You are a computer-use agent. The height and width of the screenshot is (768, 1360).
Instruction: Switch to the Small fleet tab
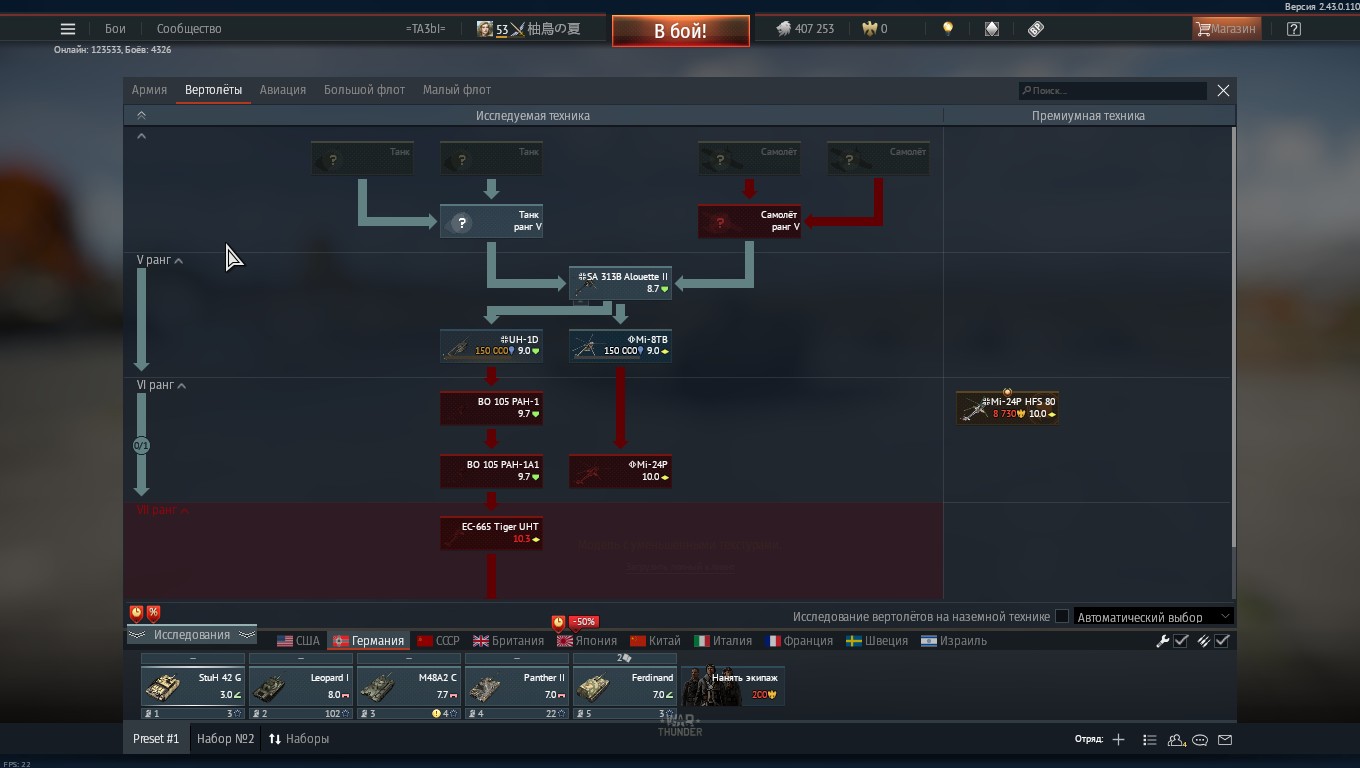[x=457, y=90]
